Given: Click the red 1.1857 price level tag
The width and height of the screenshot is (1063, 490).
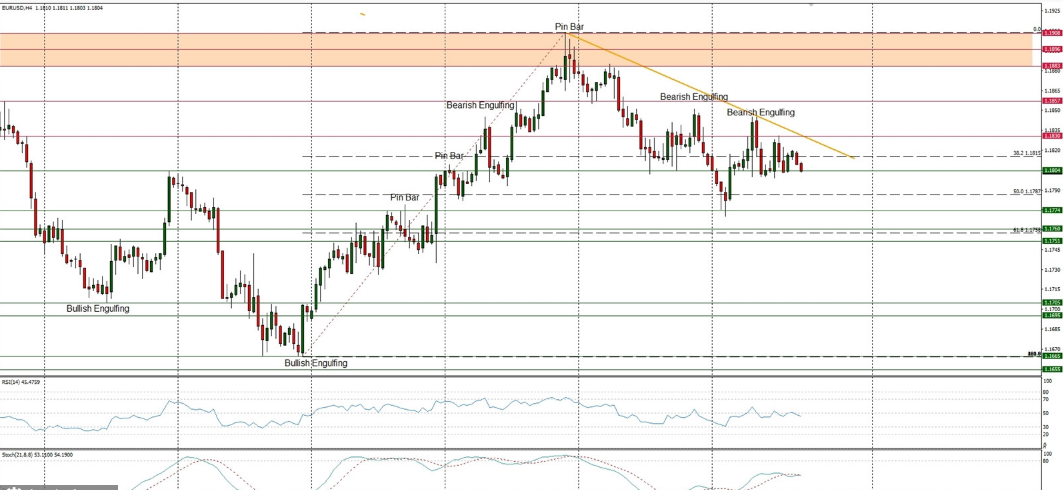Looking at the screenshot, I should click(1051, 101).
